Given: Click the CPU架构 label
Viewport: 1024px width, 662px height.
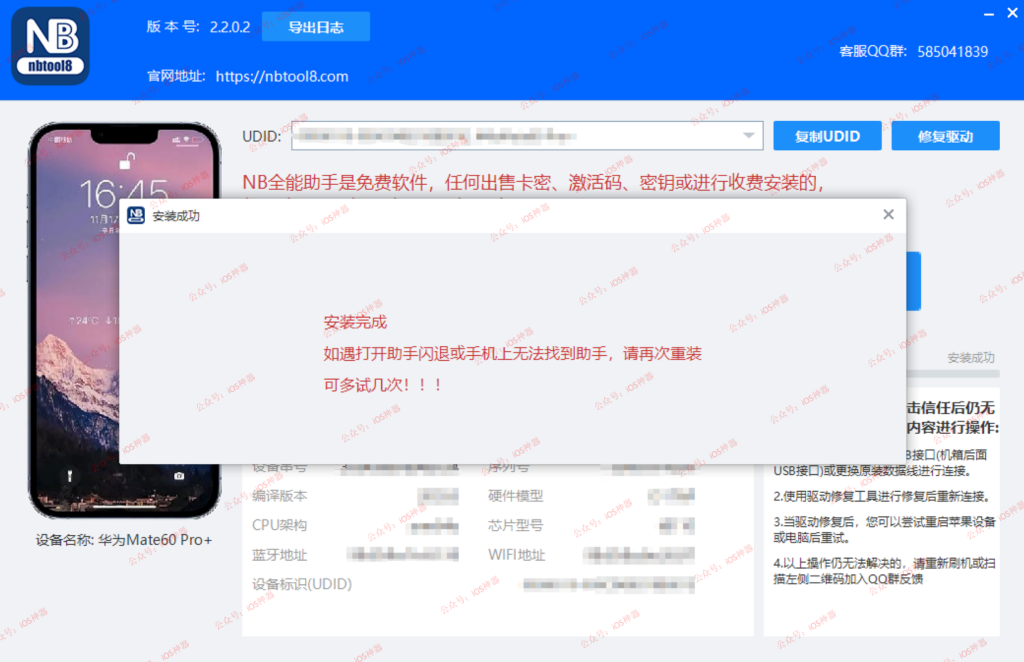Looking at the screenshot, I should (x=280, y=525).
